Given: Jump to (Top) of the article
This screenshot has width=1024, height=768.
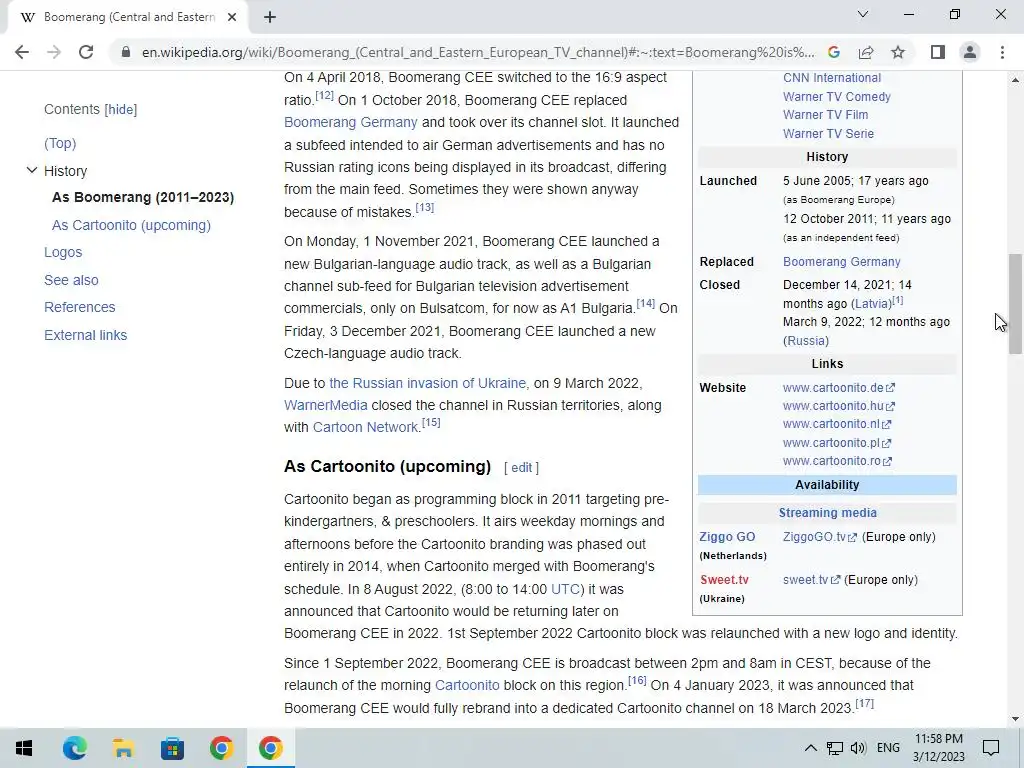Looking at the screenshot, I should pos(60,143).
